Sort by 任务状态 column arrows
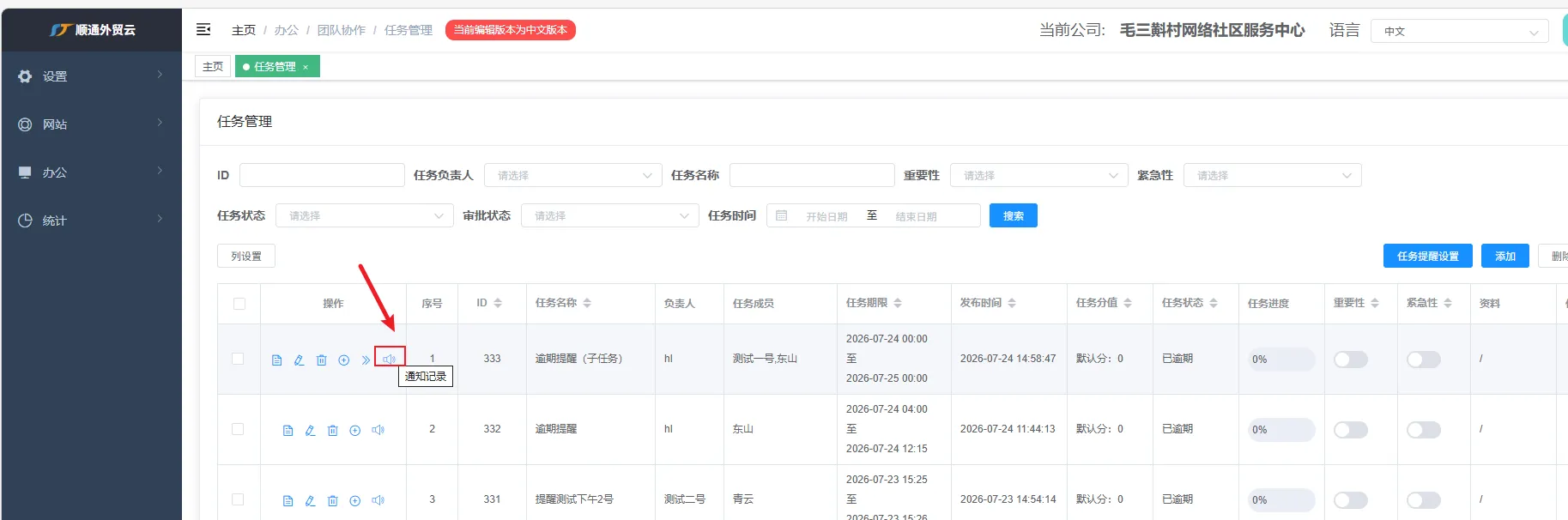The width and height of the screenshot is (1568, 520). pyautogui.click(x=1214, y=303)
